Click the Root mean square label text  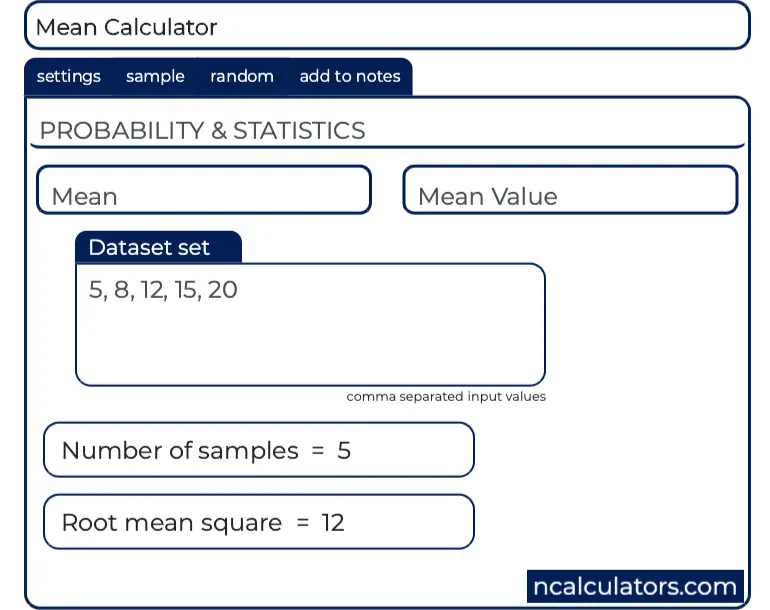pos(172,523)
